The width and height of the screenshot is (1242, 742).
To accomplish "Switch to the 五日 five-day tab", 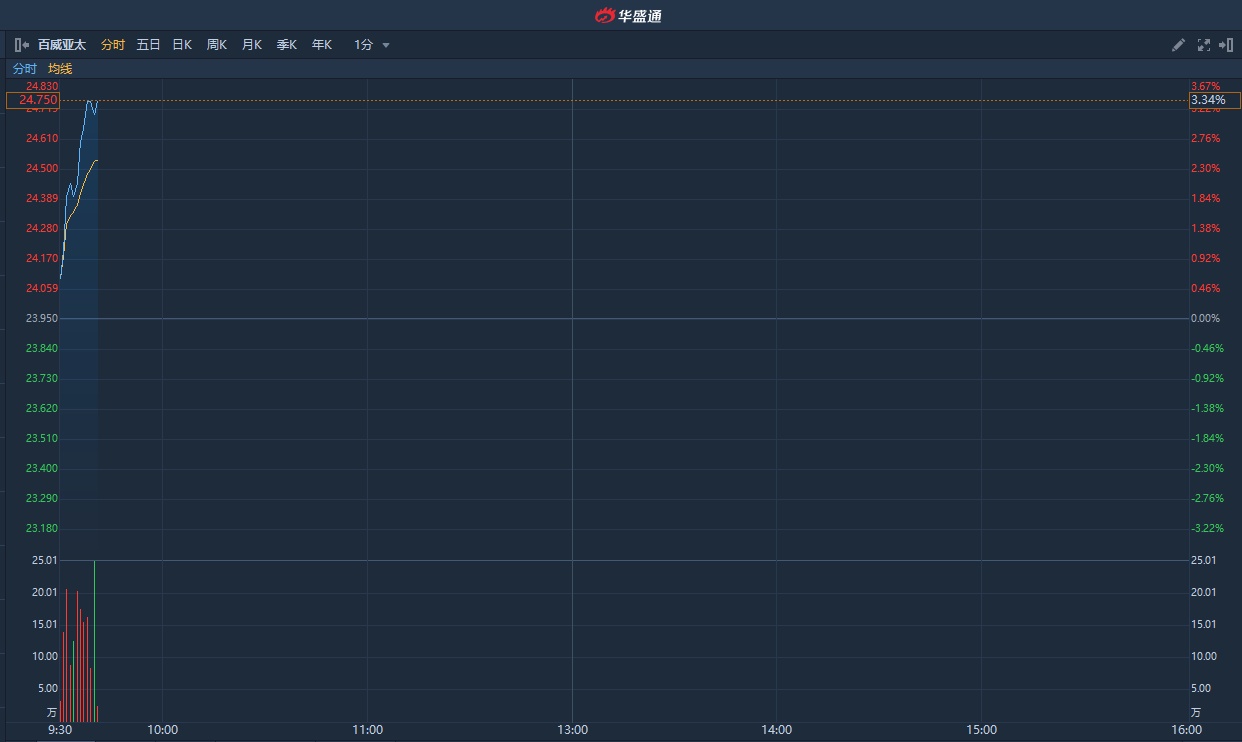I will (x=148, y=45).
